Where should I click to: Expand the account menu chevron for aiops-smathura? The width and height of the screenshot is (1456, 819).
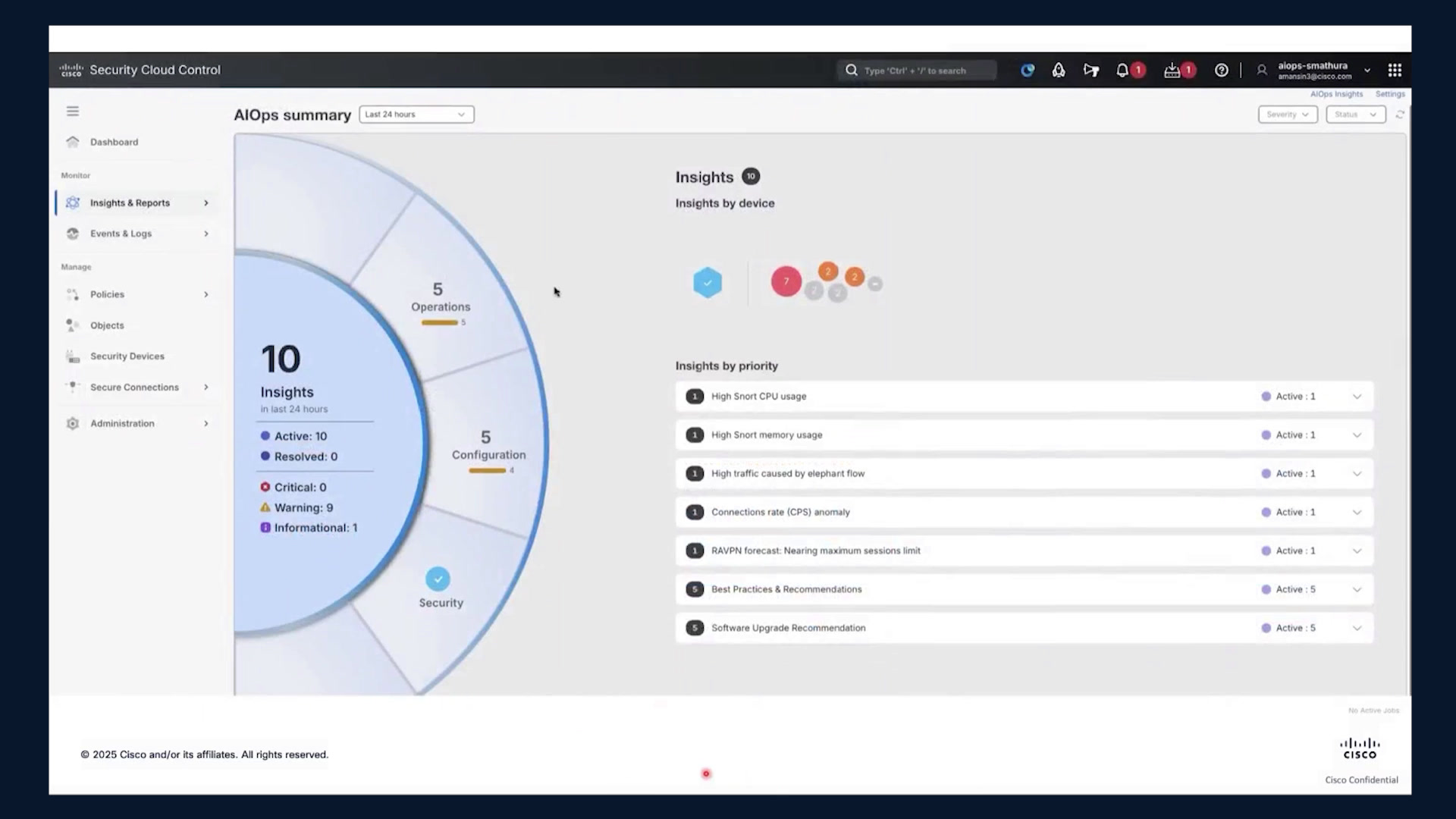point(1367,71)
